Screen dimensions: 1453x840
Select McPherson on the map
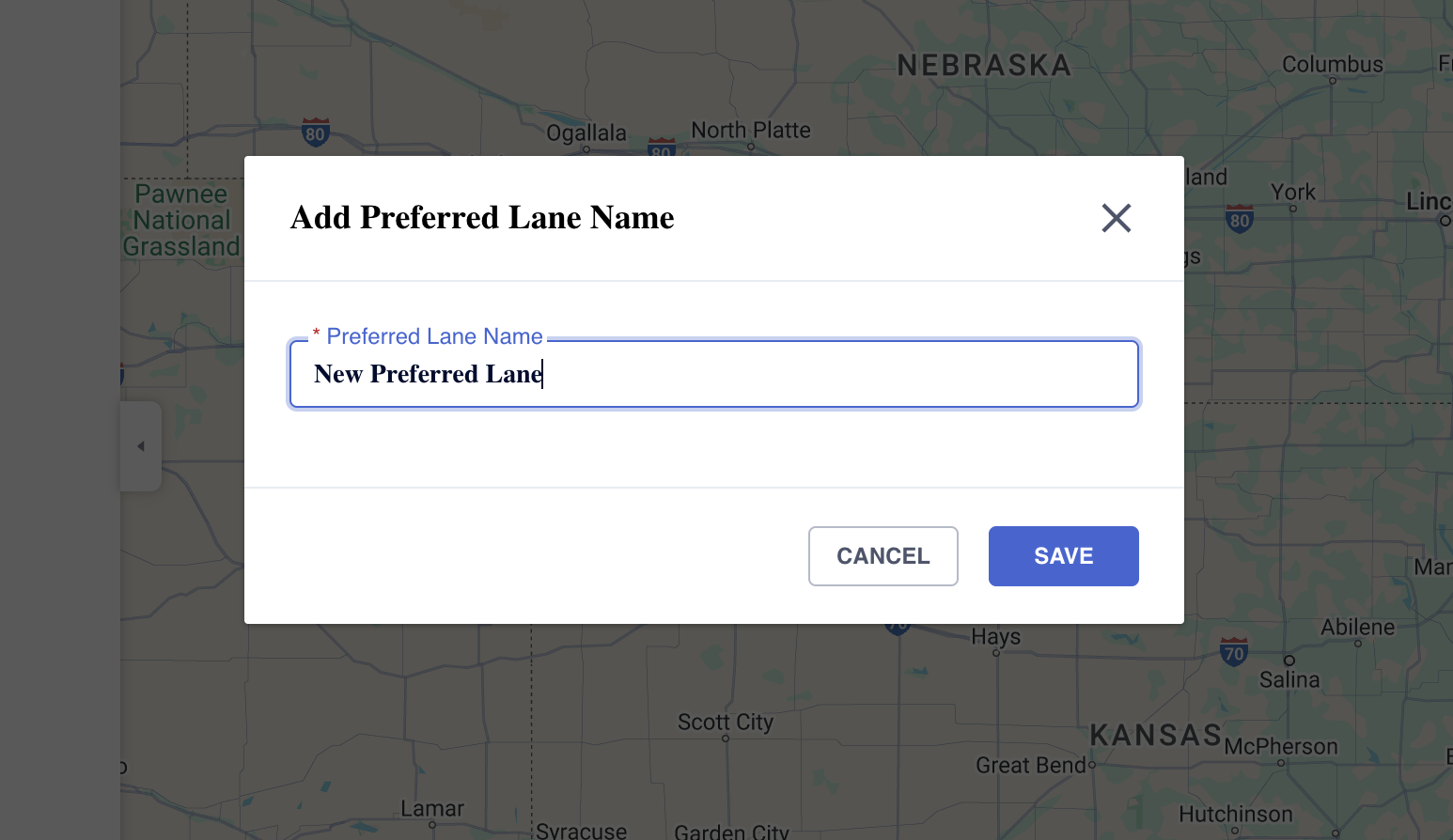click(1281, 747)
